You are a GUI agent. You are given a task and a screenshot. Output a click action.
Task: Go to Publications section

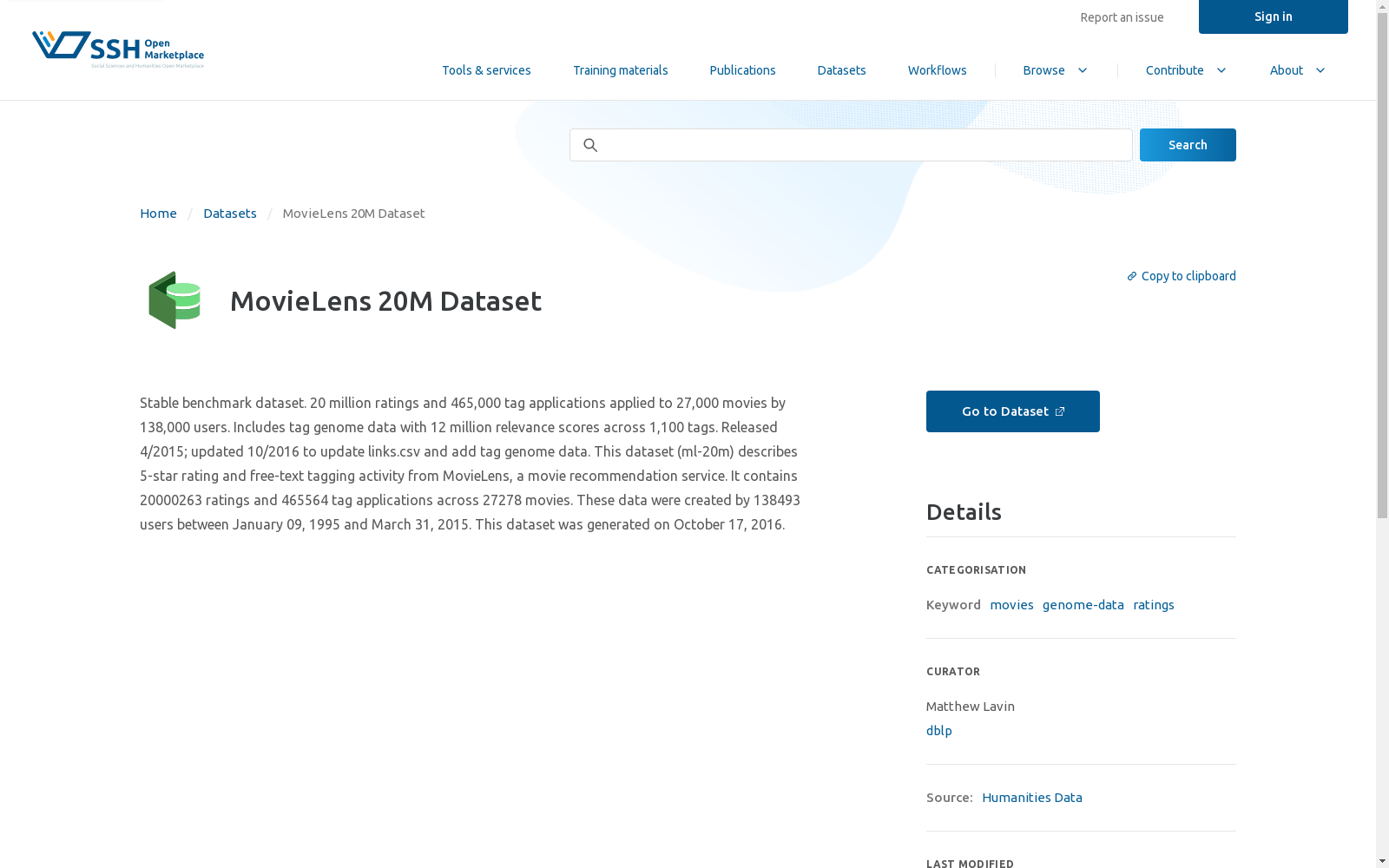point(742,70)
